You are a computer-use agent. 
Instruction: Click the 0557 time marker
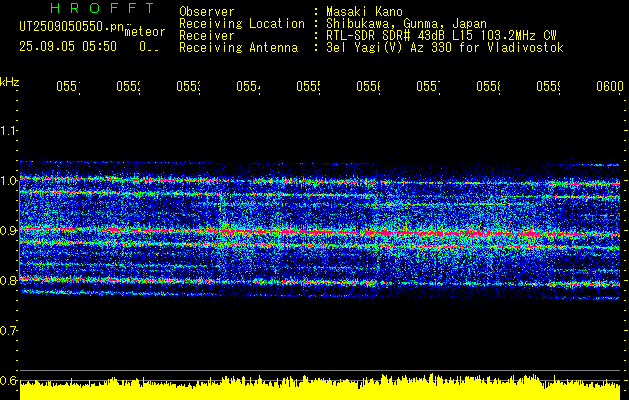[x=428, y=86]
